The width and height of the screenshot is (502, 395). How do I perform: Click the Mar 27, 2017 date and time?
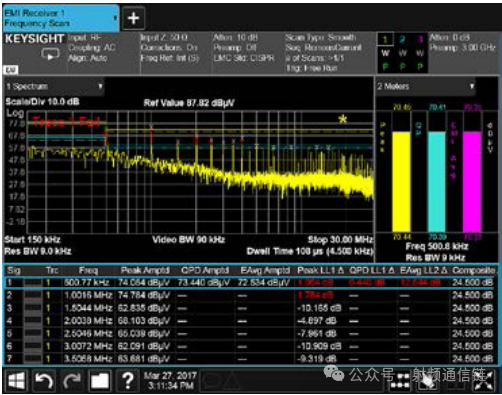click(x=170, y=380)
